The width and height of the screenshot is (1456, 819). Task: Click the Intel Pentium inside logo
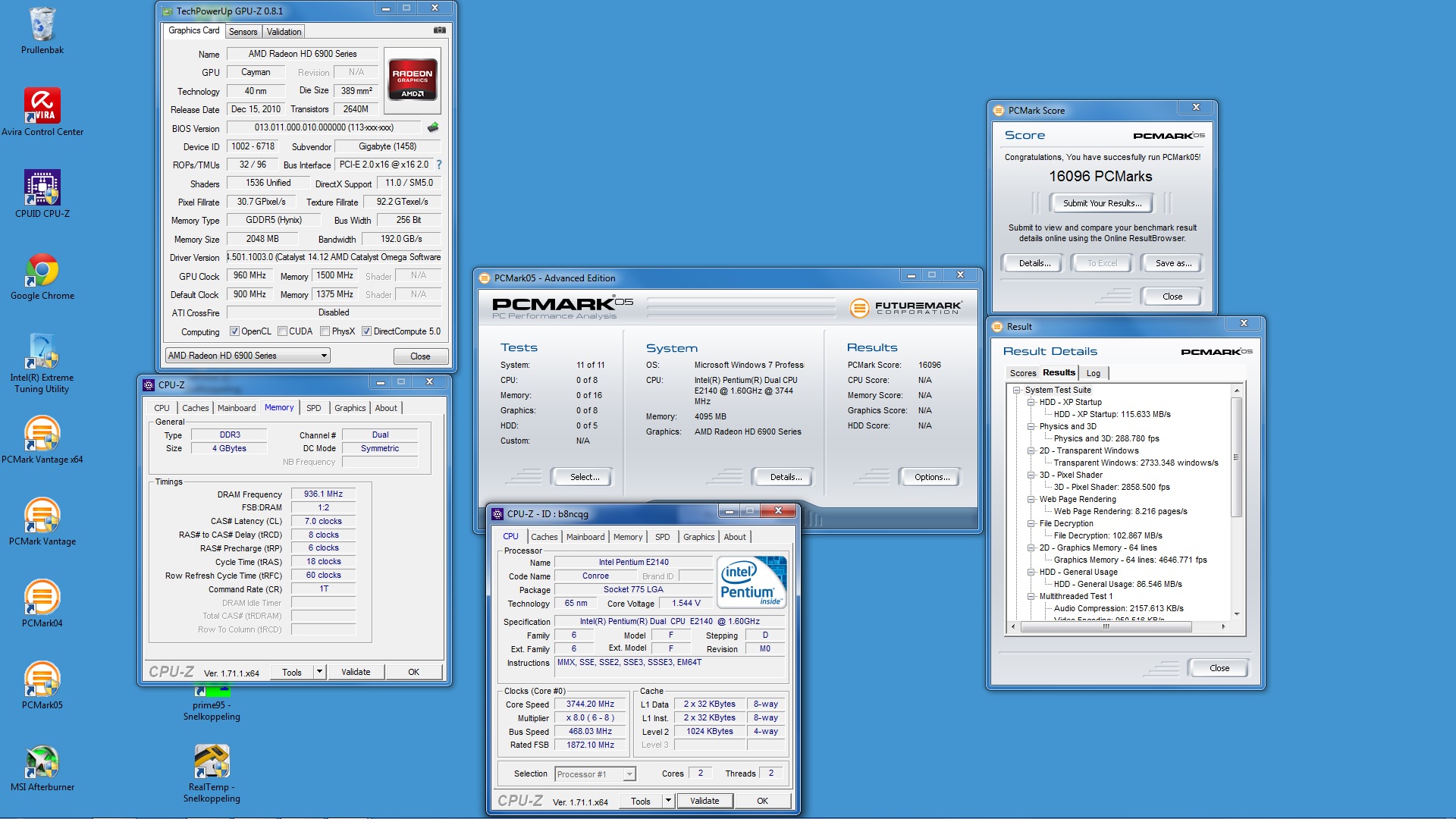[752, 582]
